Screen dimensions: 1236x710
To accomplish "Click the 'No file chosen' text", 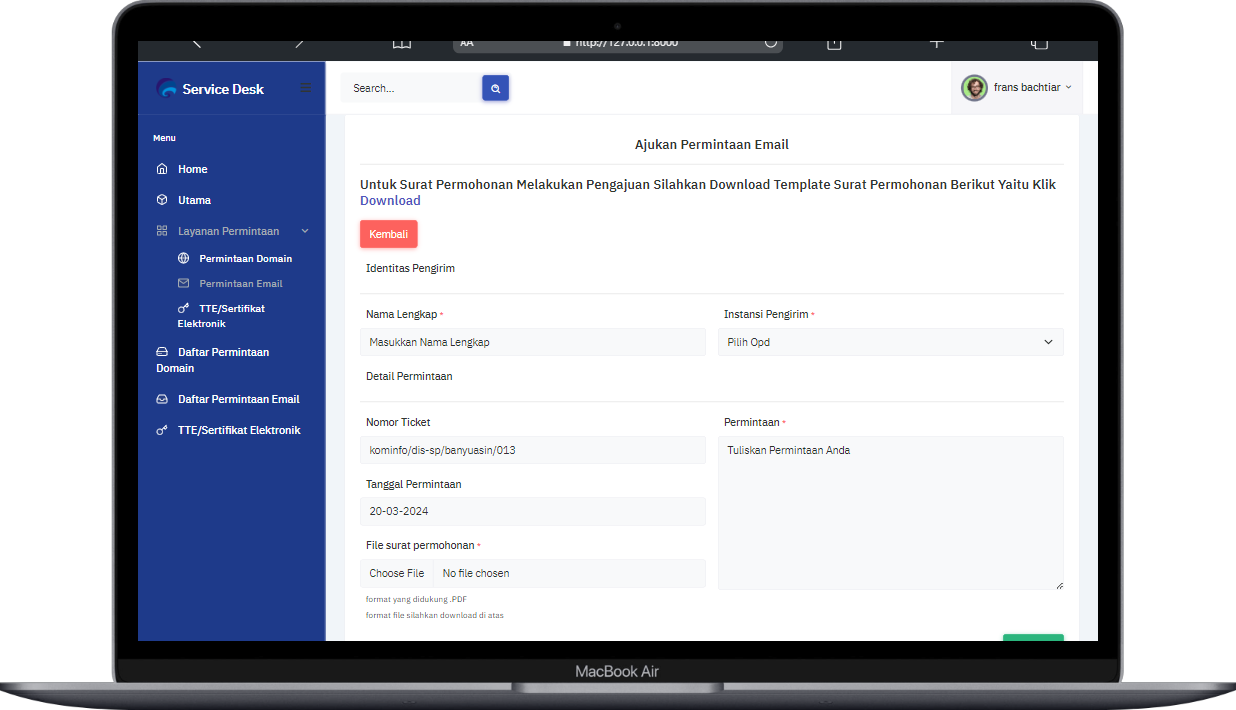I will 476,573.
